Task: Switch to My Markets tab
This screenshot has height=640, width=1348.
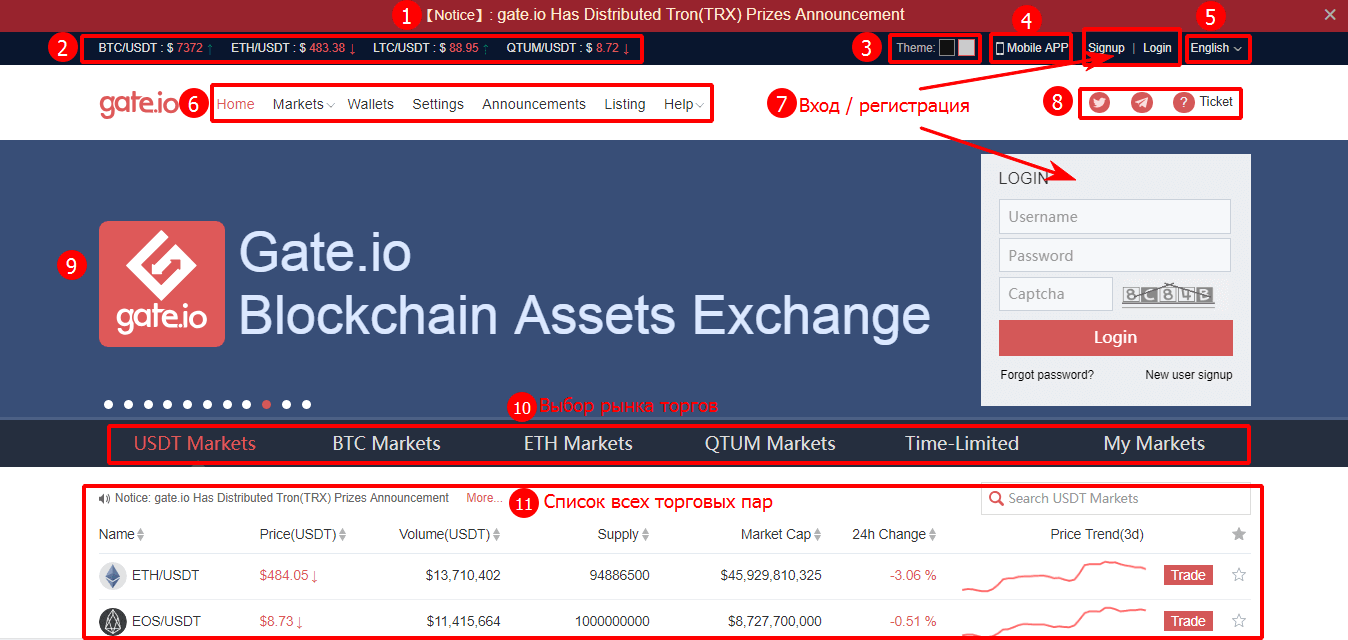Action: [1154, 443]
